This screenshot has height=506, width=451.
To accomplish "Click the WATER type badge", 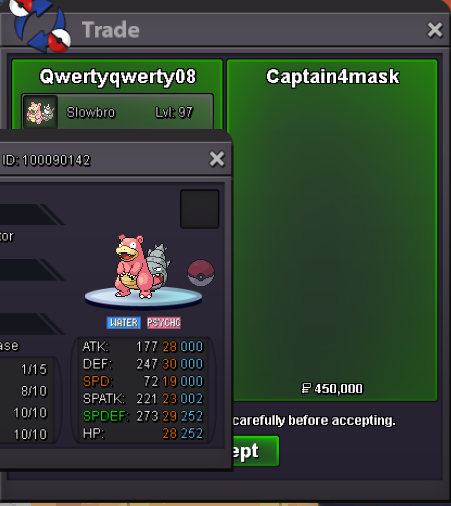I will click(x=124, y=323).
